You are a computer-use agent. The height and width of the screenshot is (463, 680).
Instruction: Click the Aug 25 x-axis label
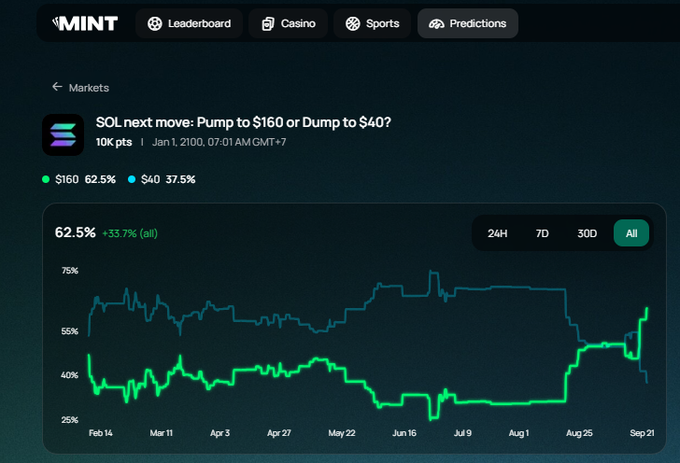click(x=579, y=433)
